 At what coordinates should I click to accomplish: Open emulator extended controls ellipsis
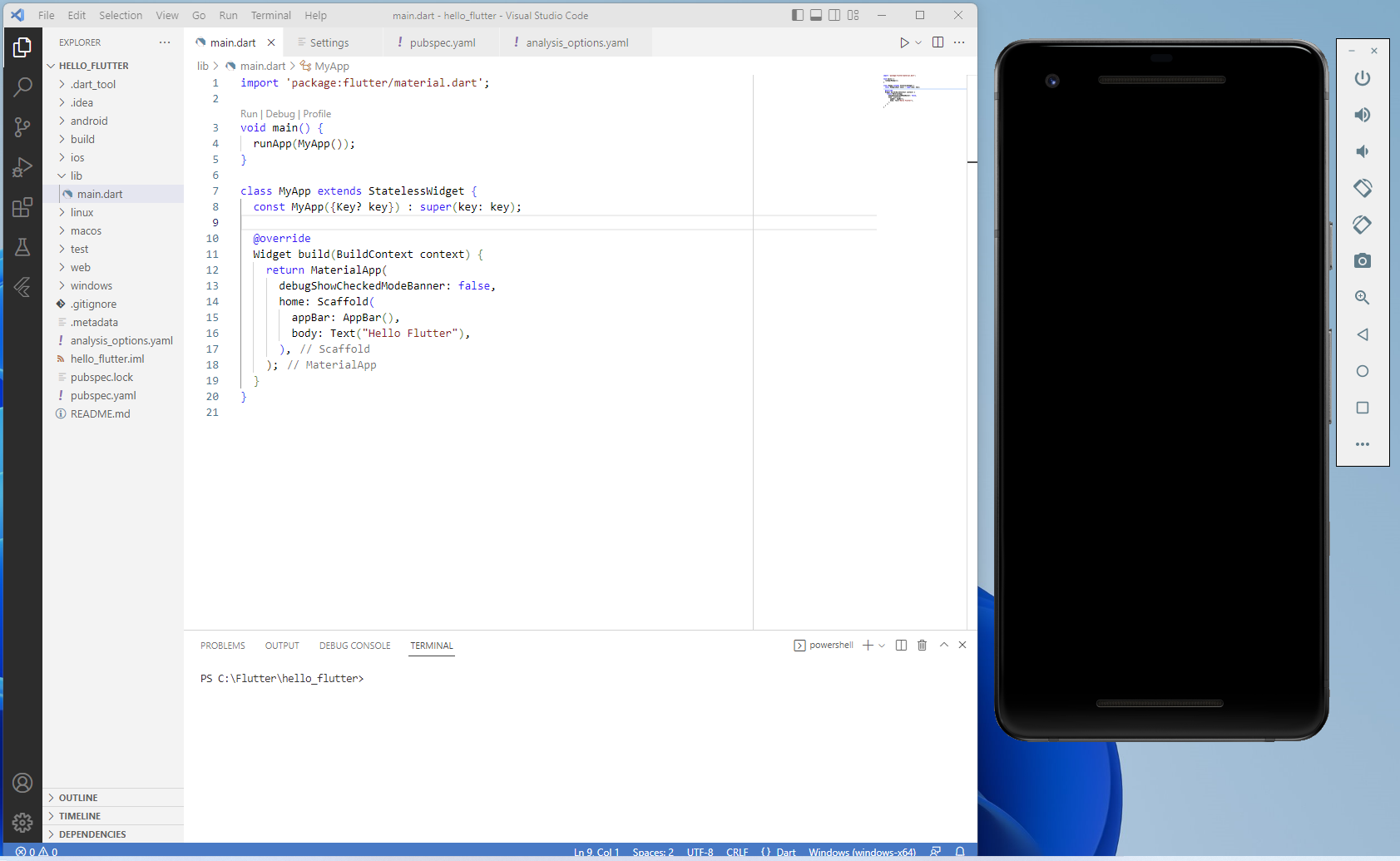coord(1363,444)
